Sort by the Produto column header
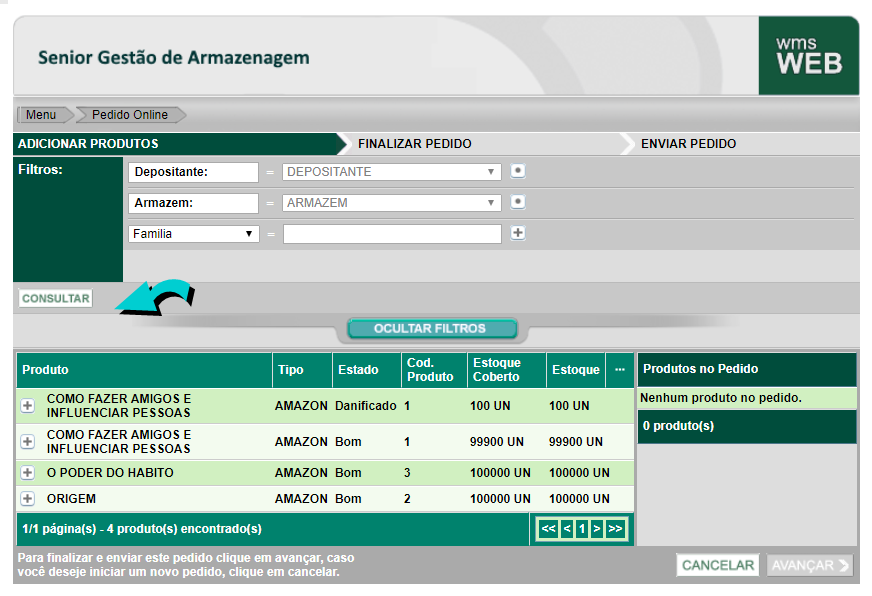Image resolution: width=872 pixels, height=596 pixels. coord(144,370)
